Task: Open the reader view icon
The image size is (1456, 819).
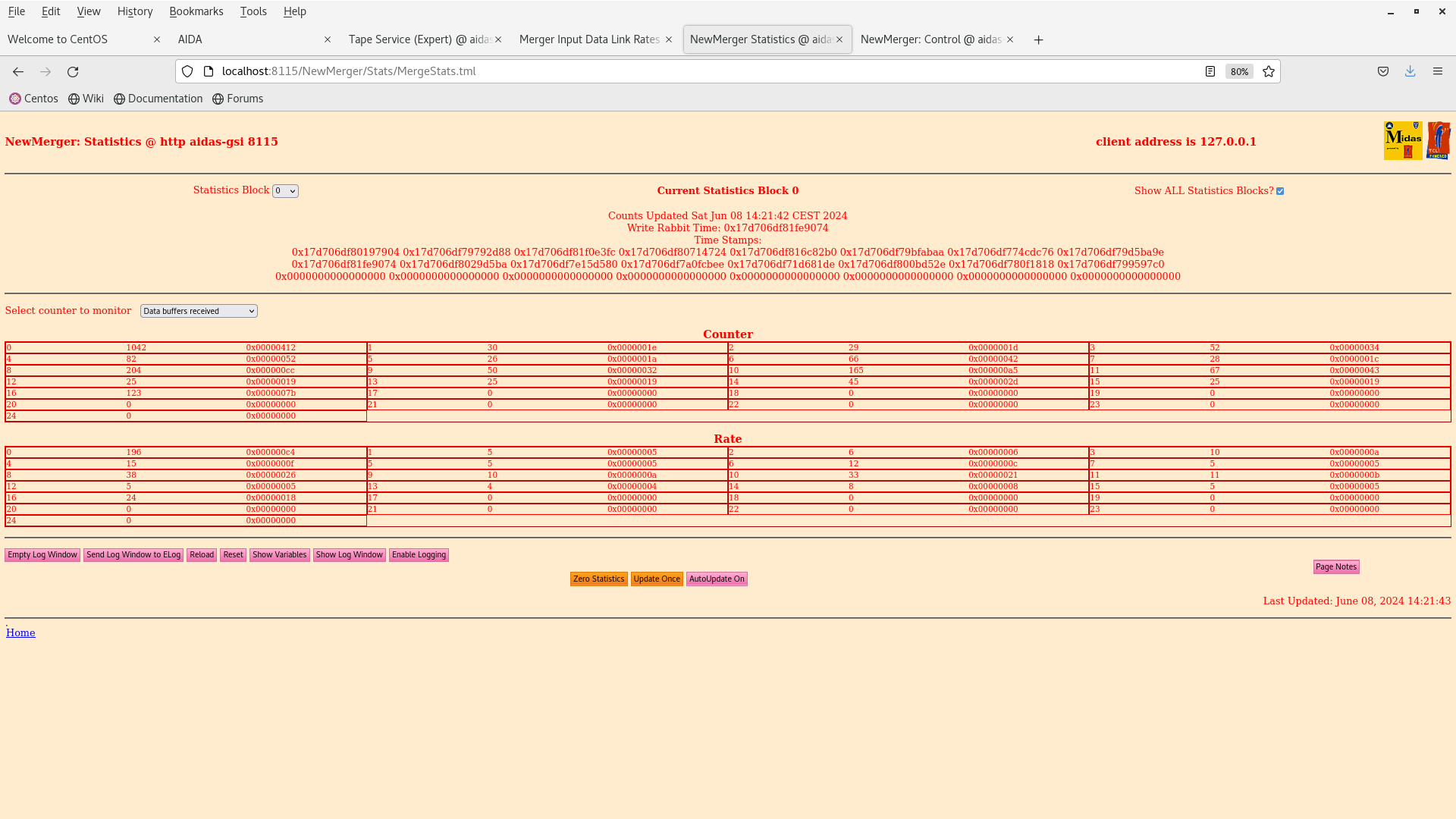Action: tap(1210, 71)
